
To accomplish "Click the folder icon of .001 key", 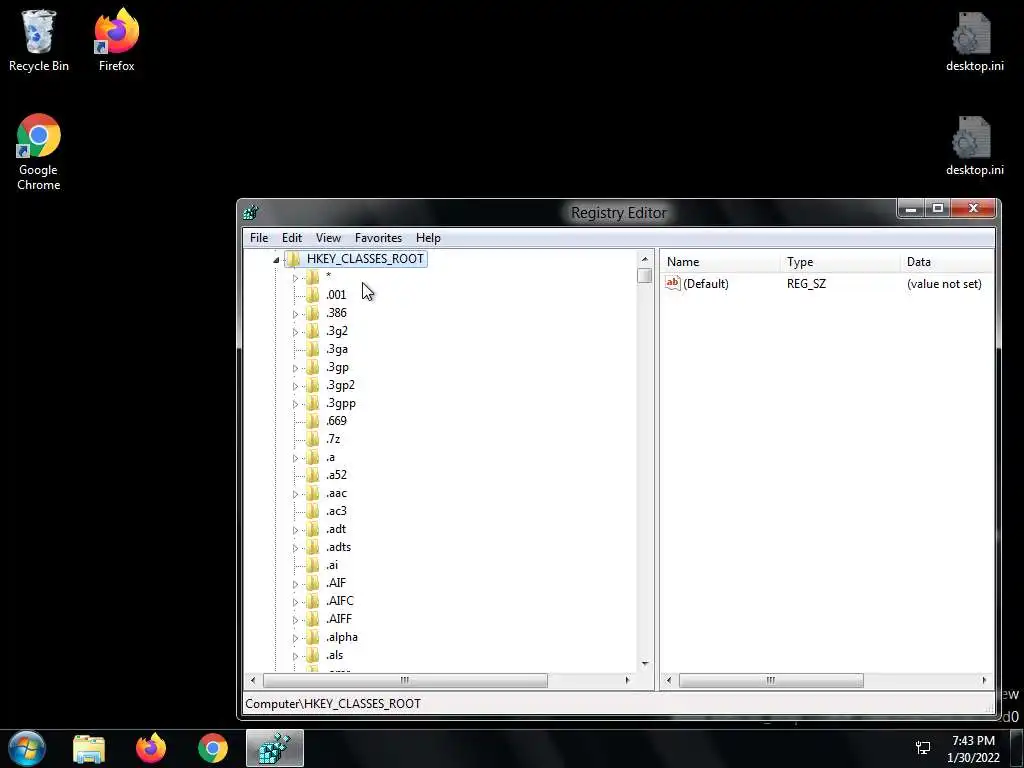I will coord(313,295).
